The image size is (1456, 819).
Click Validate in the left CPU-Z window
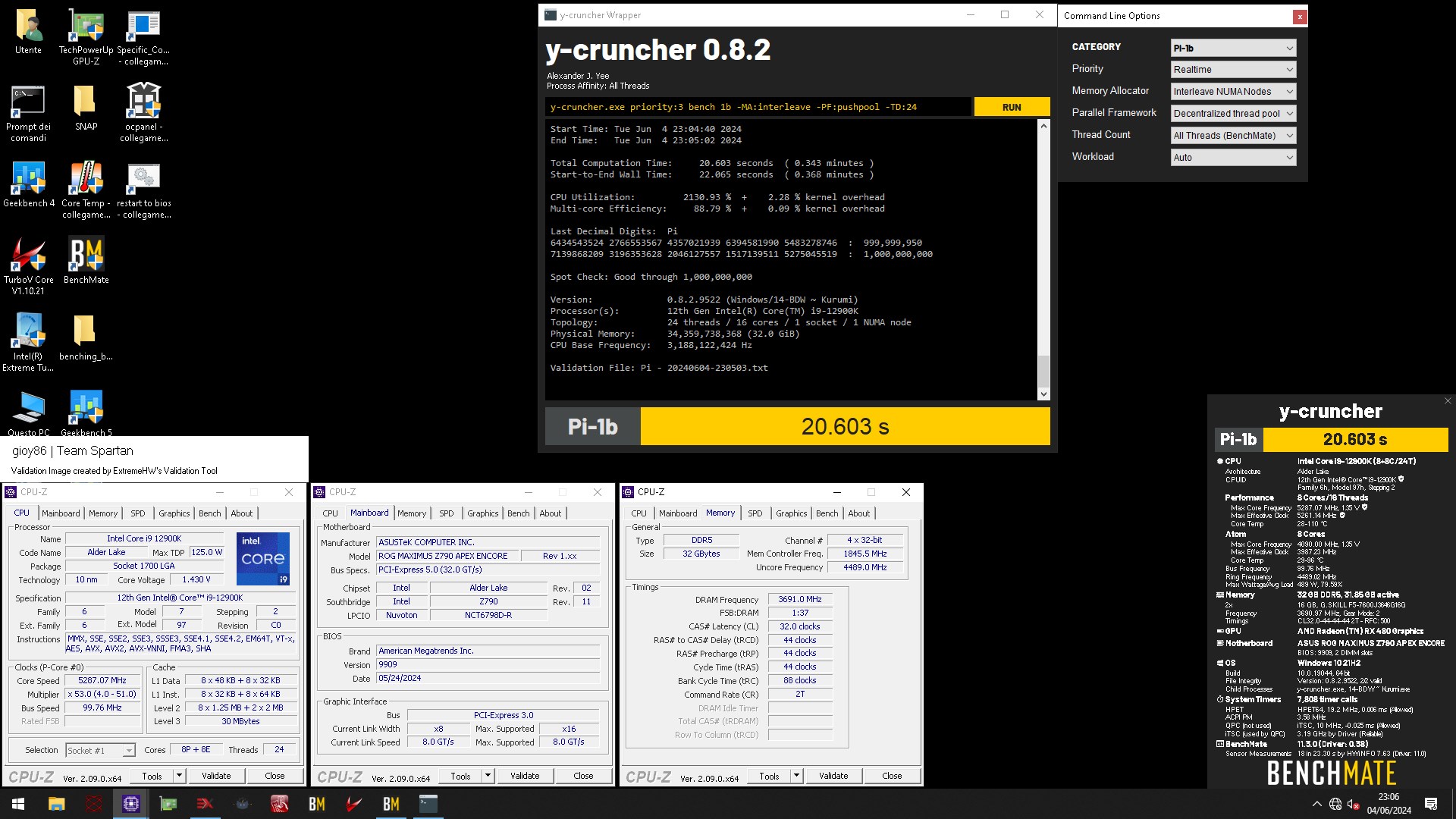[216, 776]
